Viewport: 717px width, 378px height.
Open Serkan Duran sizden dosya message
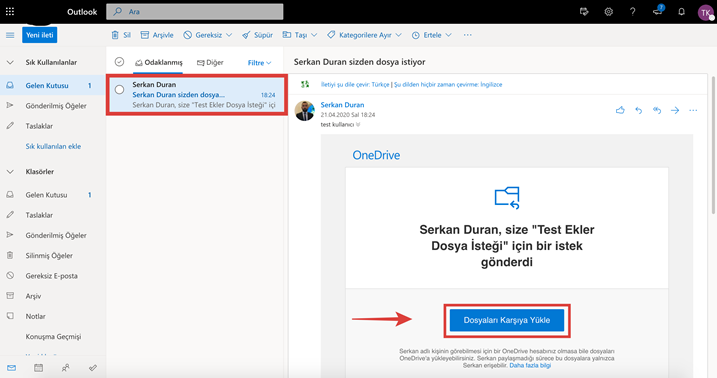click(x=197, y=95)
